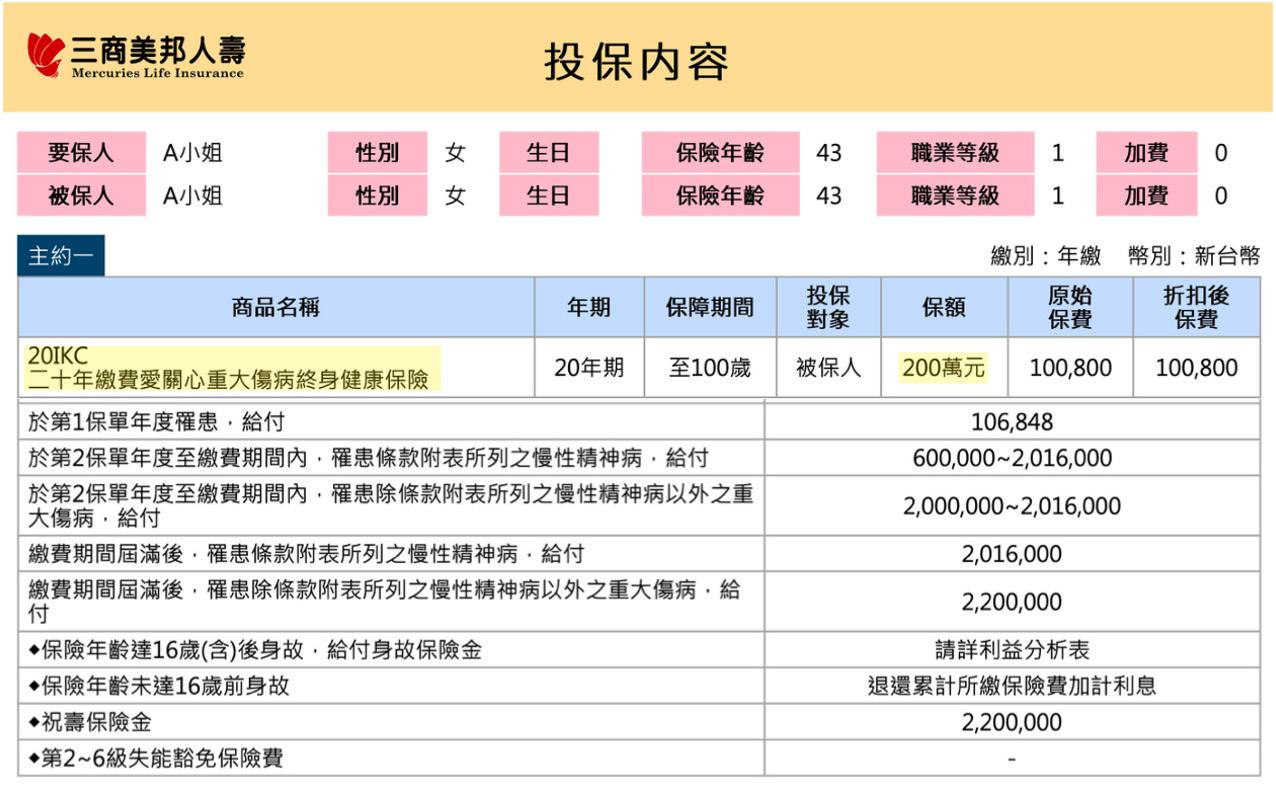
Task: Click the 保障期間 column header
Action: click(x=710, y=307)
